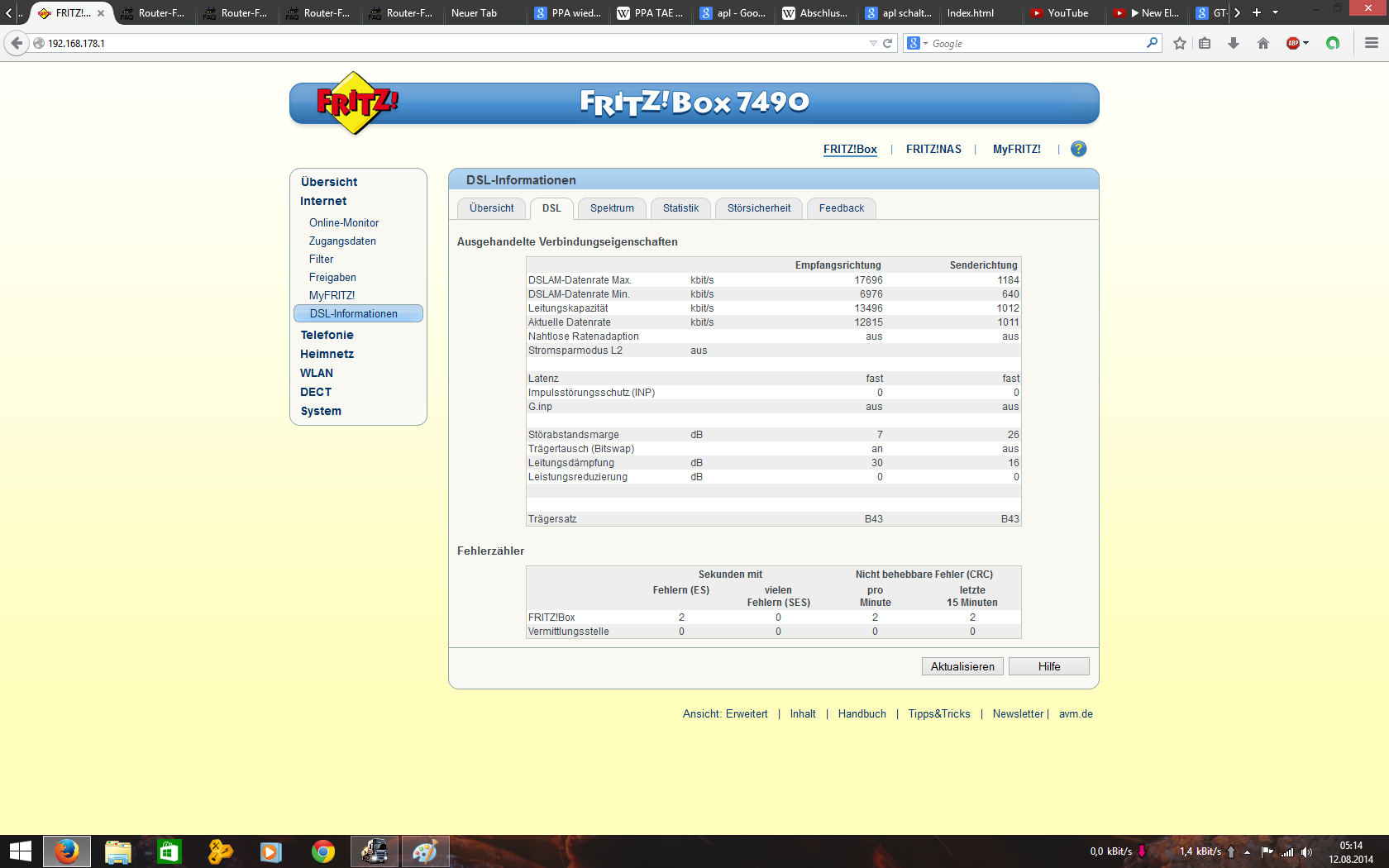Open the Newsletter link
1389x868 pixels.
pyautogui.click(x=1018, y=713)
